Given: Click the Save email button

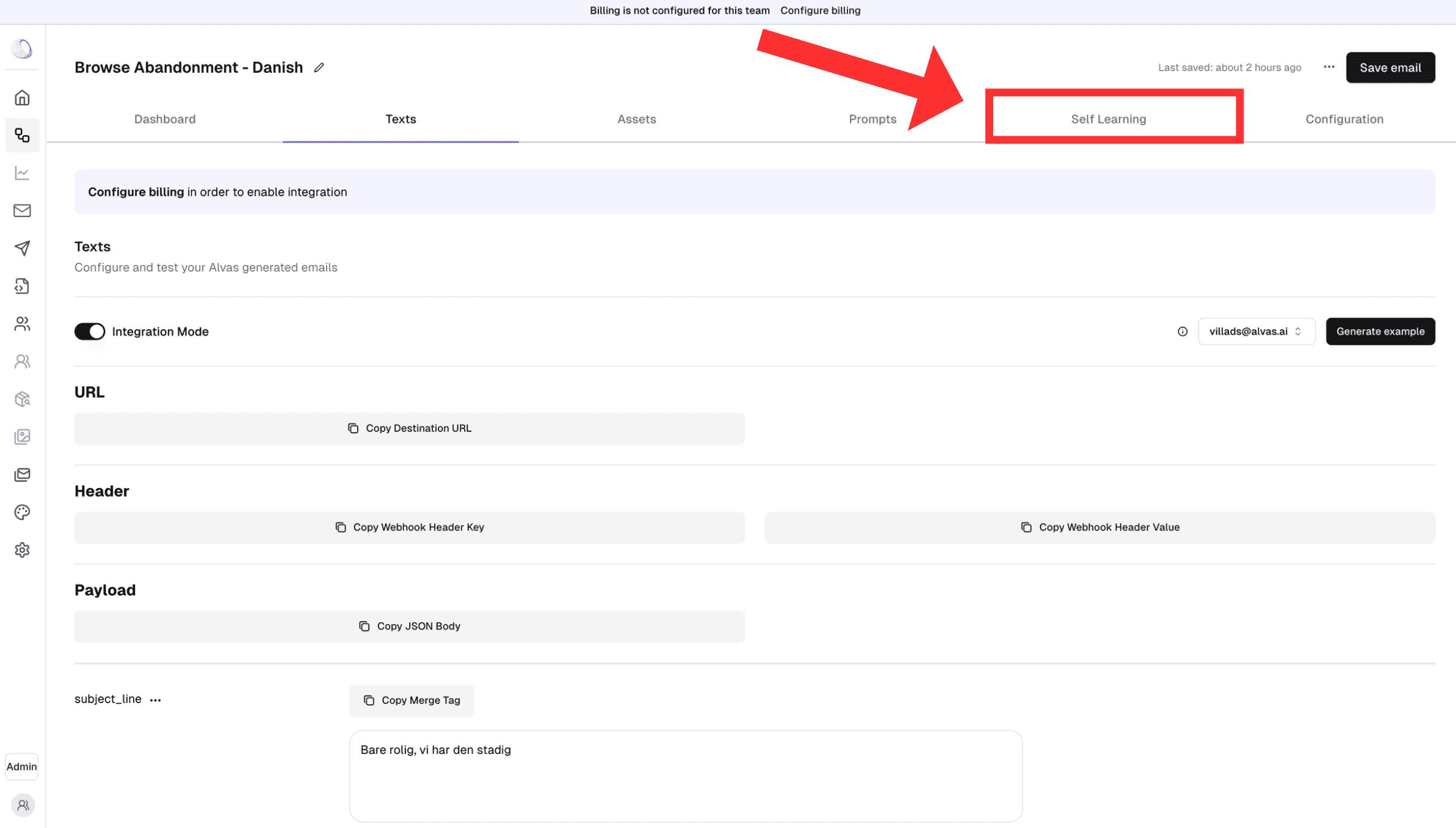Looking at the screenshot, I should pos(1390,68).
